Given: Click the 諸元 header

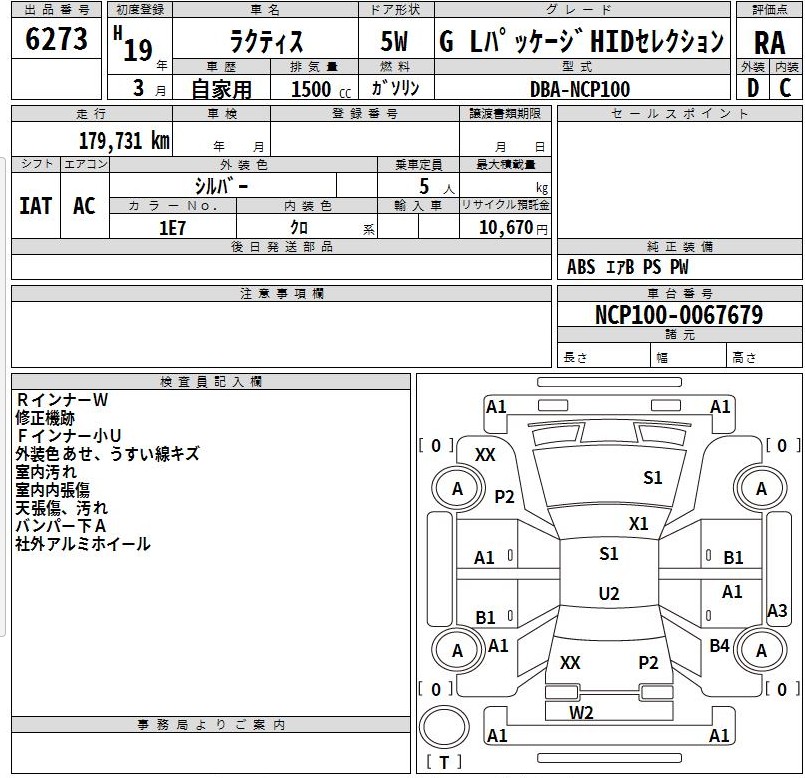Looking at the screenshot, I should click(679, 335).
